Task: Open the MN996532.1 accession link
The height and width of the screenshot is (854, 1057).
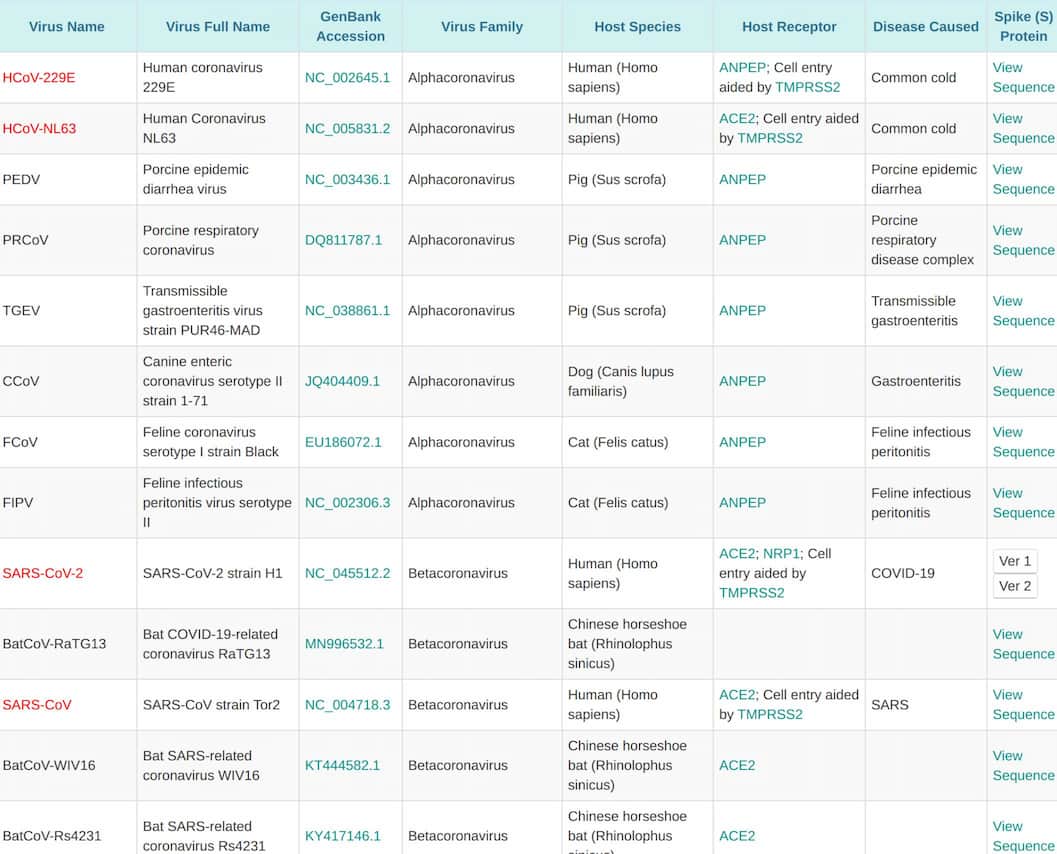Action: (x=344, y=644)
